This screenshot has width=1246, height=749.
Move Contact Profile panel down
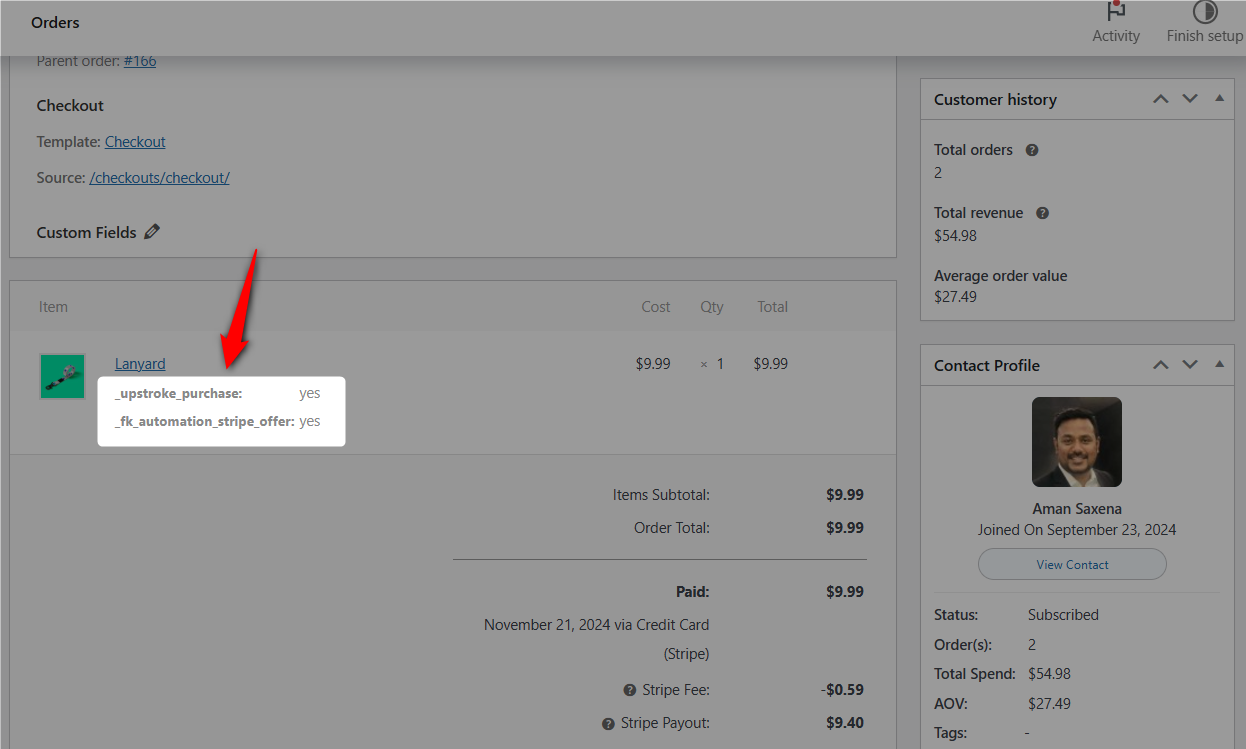click(x=1190, y=365)
